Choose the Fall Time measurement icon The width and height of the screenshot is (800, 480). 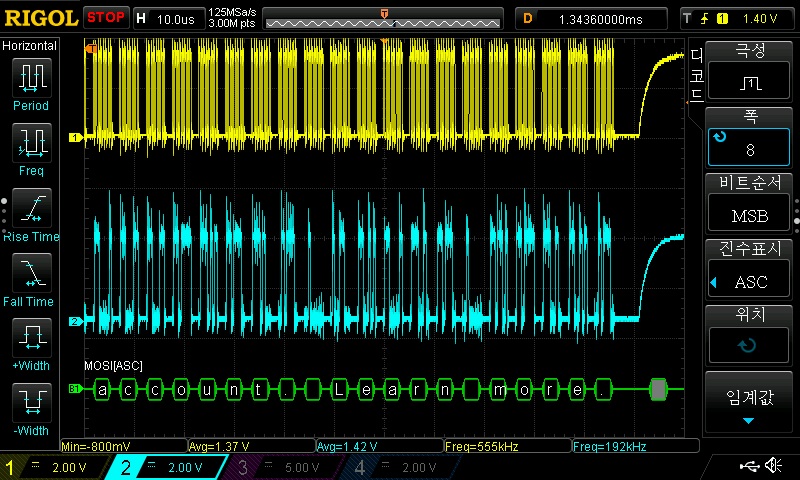point(31,273)
